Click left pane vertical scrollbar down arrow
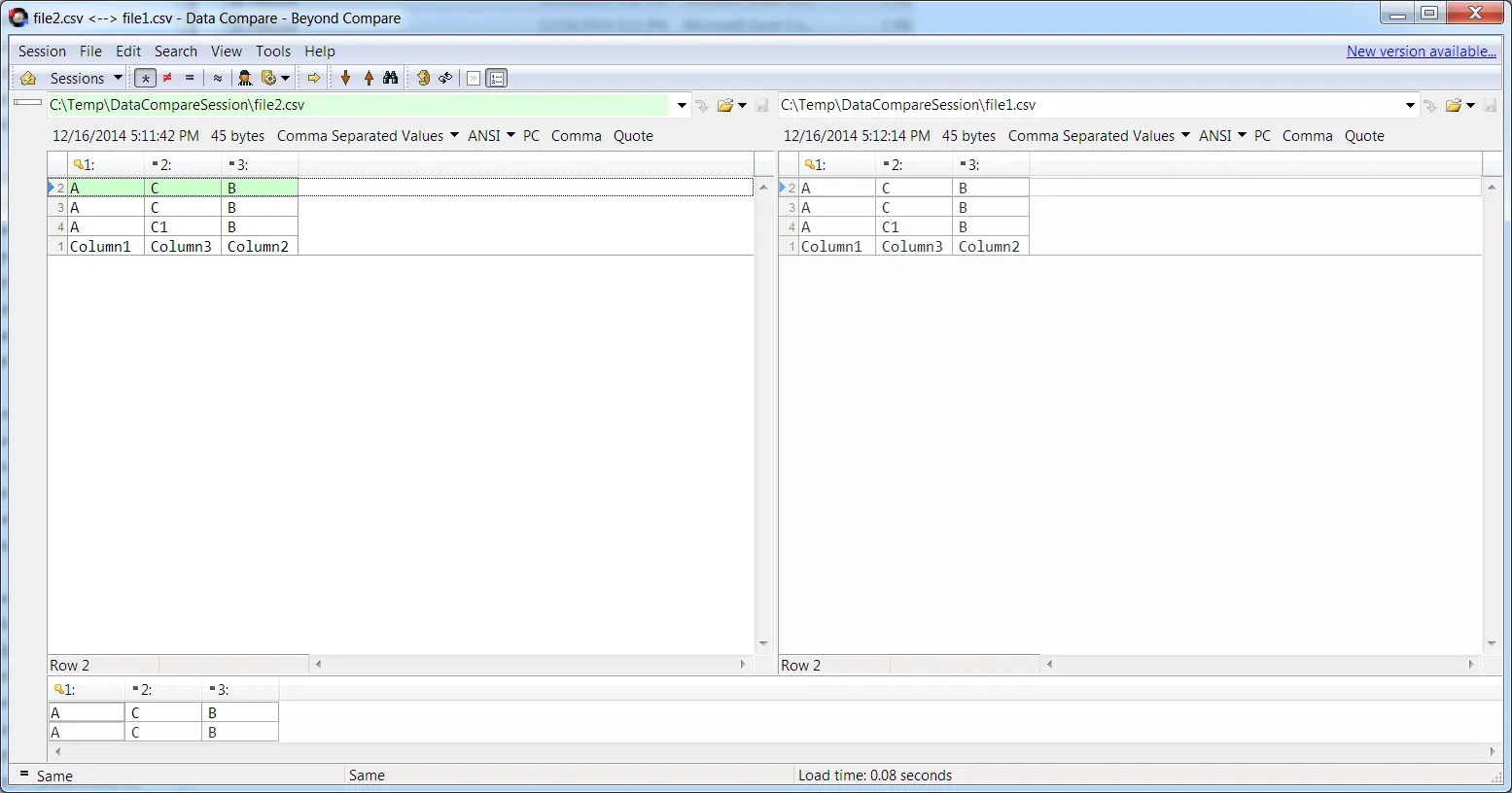1512x793 pixels. [763, 643]
